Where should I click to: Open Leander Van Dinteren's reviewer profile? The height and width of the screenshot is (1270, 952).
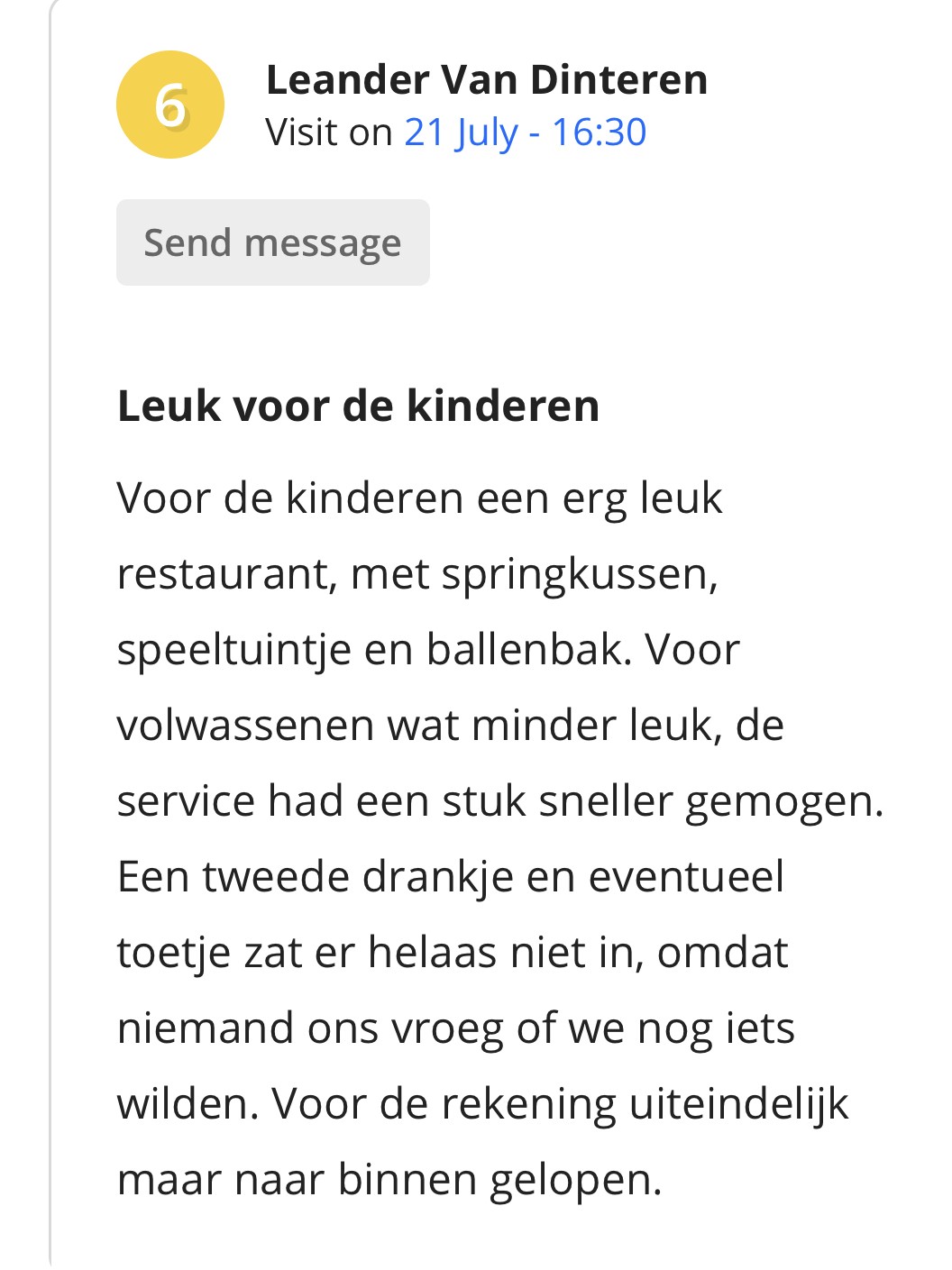coord(487,80)
